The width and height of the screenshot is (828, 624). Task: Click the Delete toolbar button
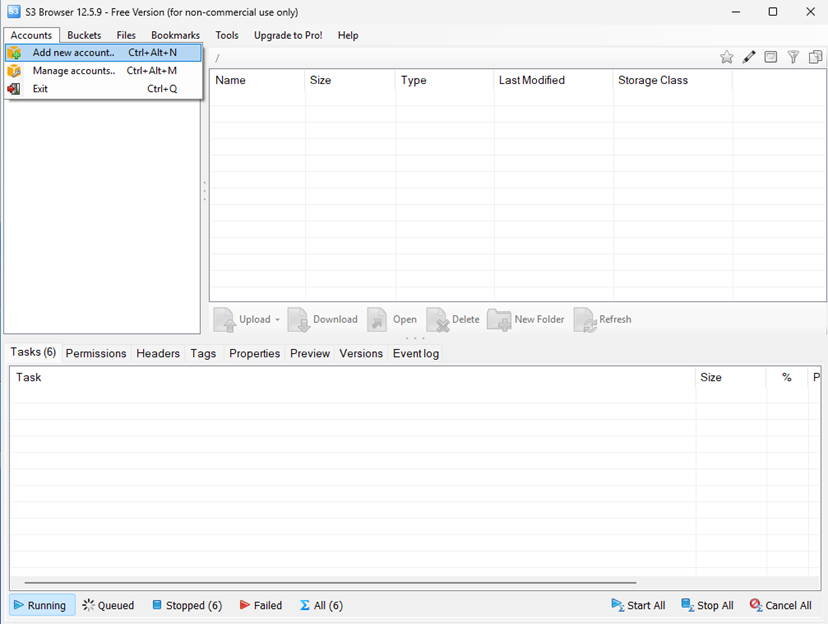click(x=453, y=319)
